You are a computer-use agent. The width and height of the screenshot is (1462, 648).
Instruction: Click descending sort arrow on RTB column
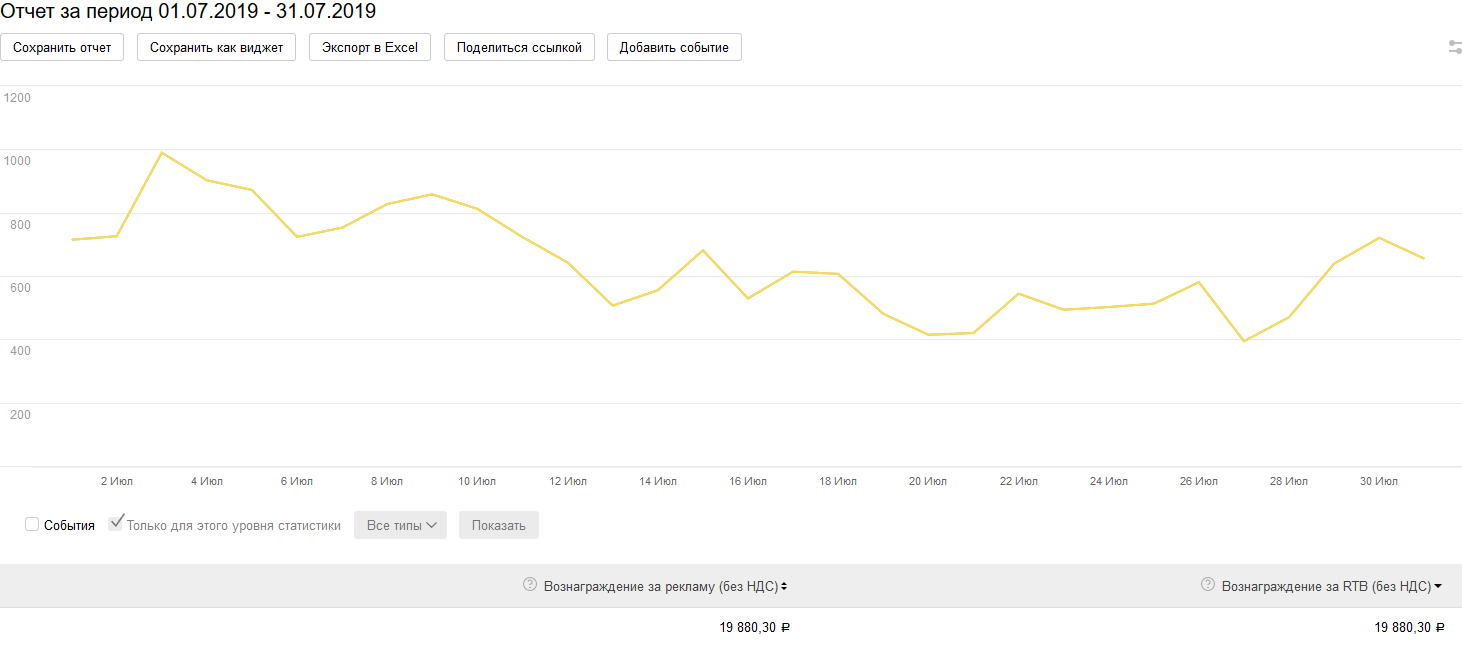[x=1438, y=587]
